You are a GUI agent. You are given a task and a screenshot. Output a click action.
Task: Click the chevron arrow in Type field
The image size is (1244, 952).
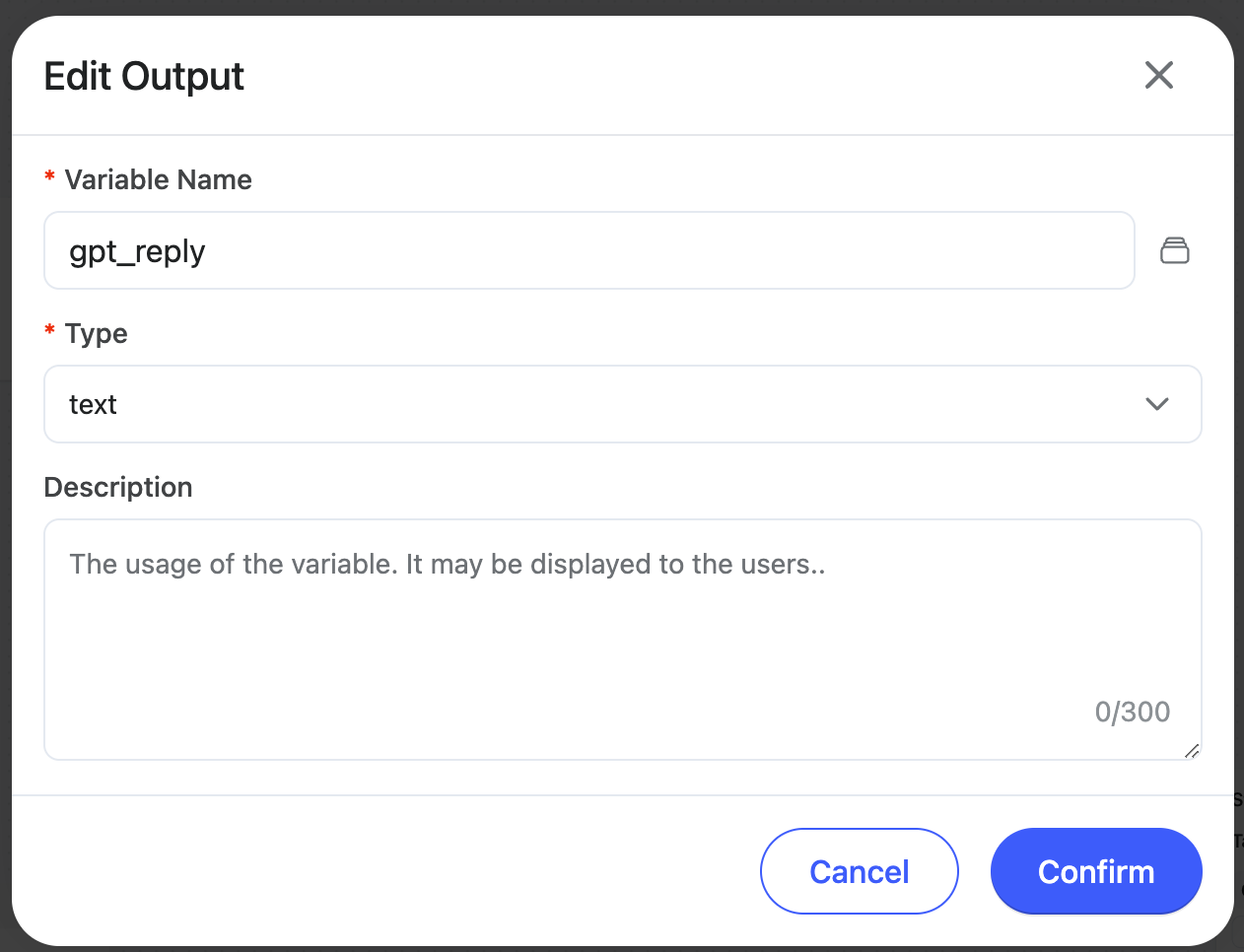click(1156, 404)
